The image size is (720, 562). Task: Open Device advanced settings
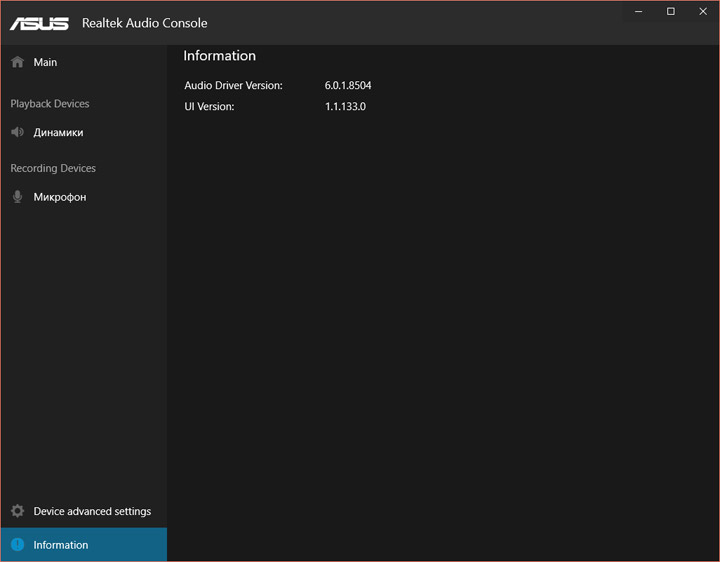[84, 511]
